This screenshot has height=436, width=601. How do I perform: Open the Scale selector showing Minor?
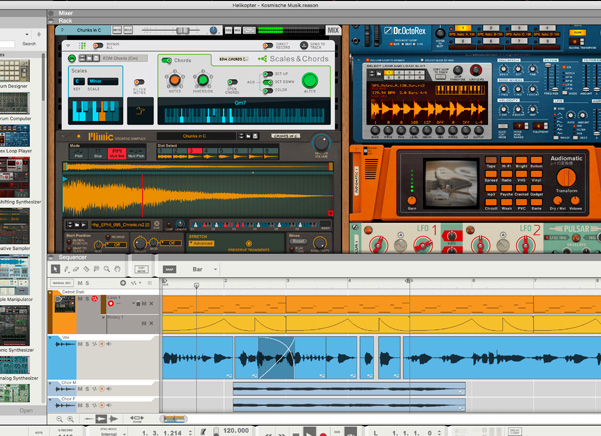(x=103, y=81)
